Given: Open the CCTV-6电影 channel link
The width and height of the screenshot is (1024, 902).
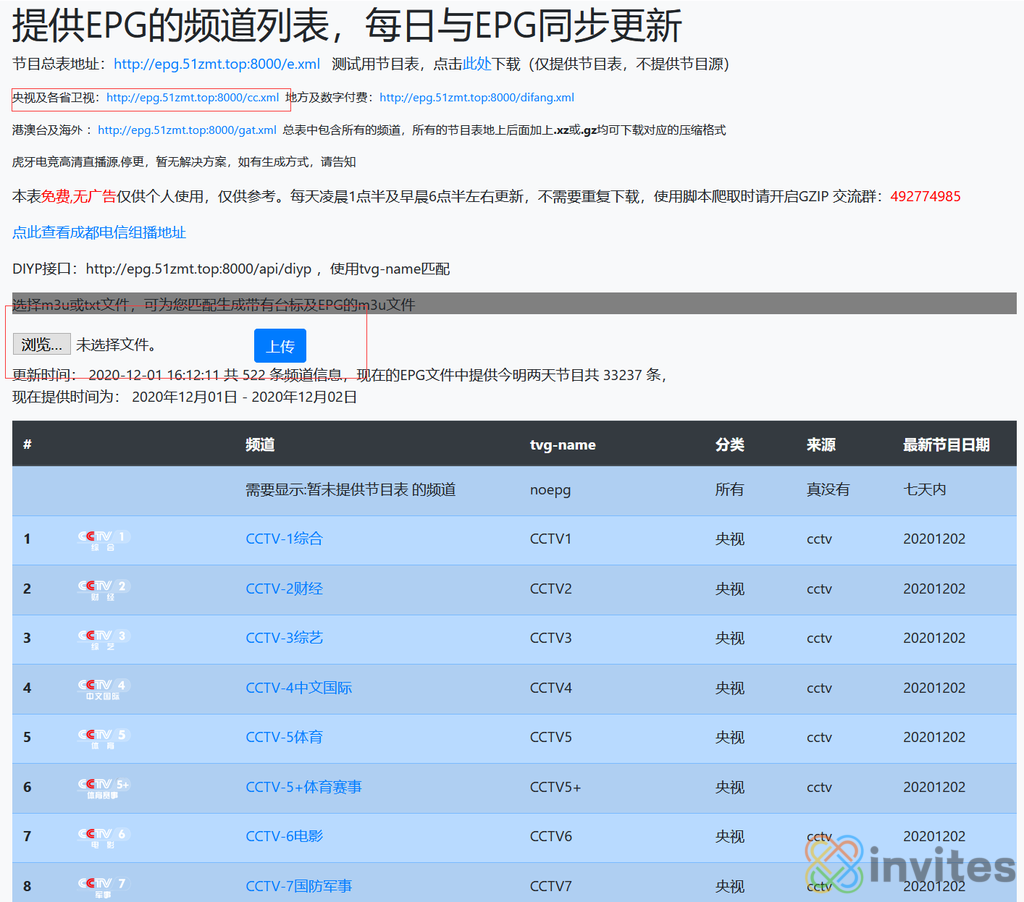Looking at the screenshot, I should coord(284,836).
